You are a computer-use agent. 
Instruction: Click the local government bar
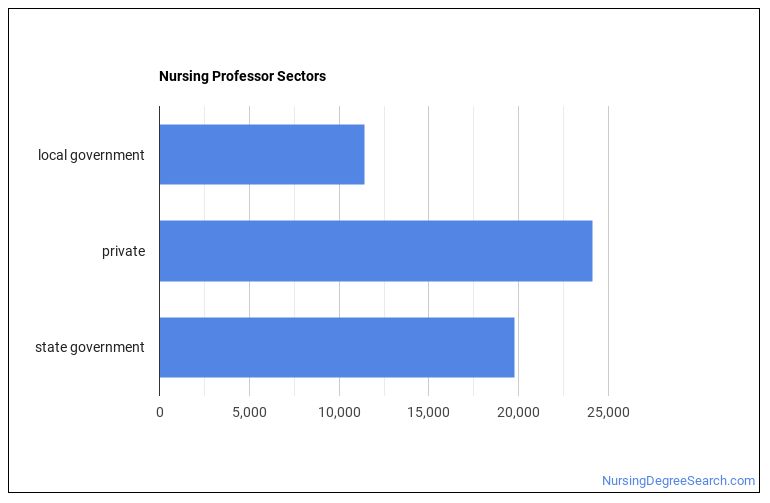click(x=261, y=154)
